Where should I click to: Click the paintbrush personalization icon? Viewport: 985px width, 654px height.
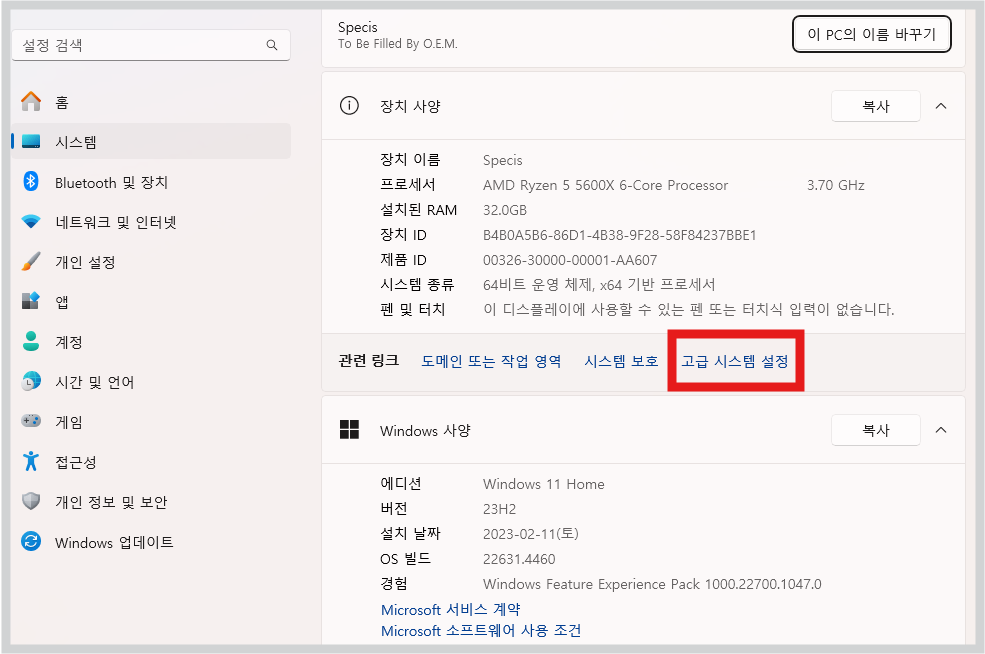[x=31, y=261]
